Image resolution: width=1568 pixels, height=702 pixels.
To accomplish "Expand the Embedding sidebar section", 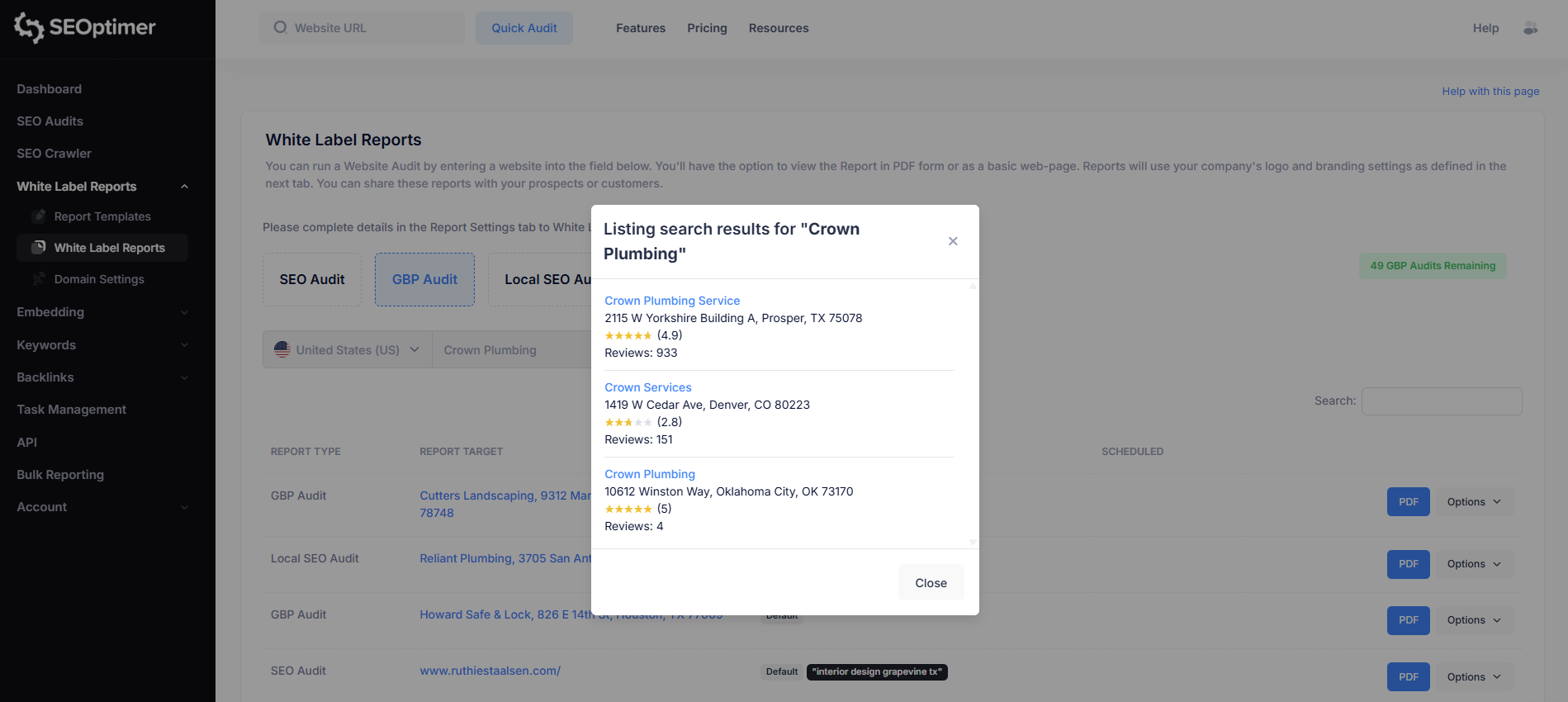I will (x=184, y=312).
